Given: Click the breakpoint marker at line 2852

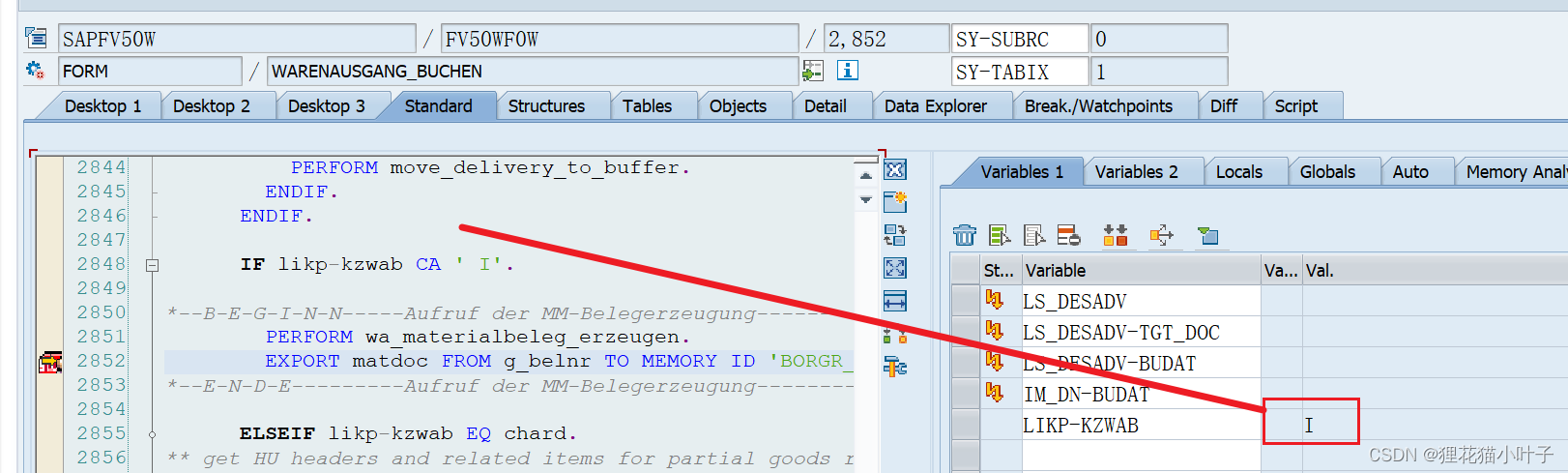Looking at the screenshot, I should point(50,362).
